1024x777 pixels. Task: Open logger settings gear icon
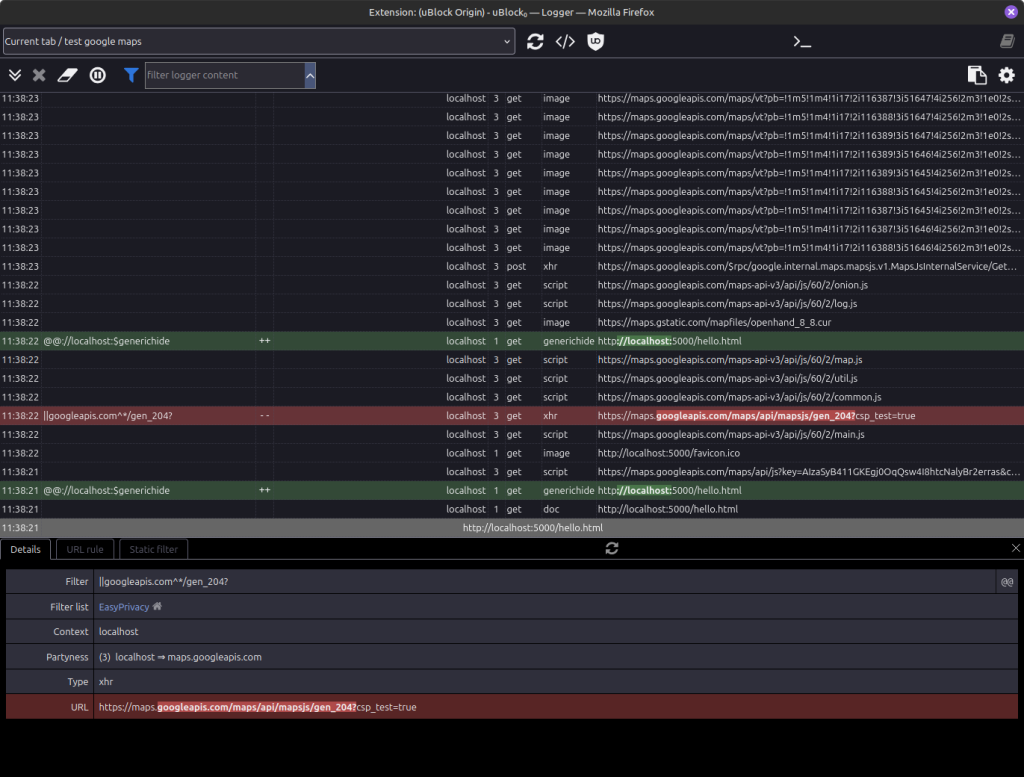[1006, 75]
